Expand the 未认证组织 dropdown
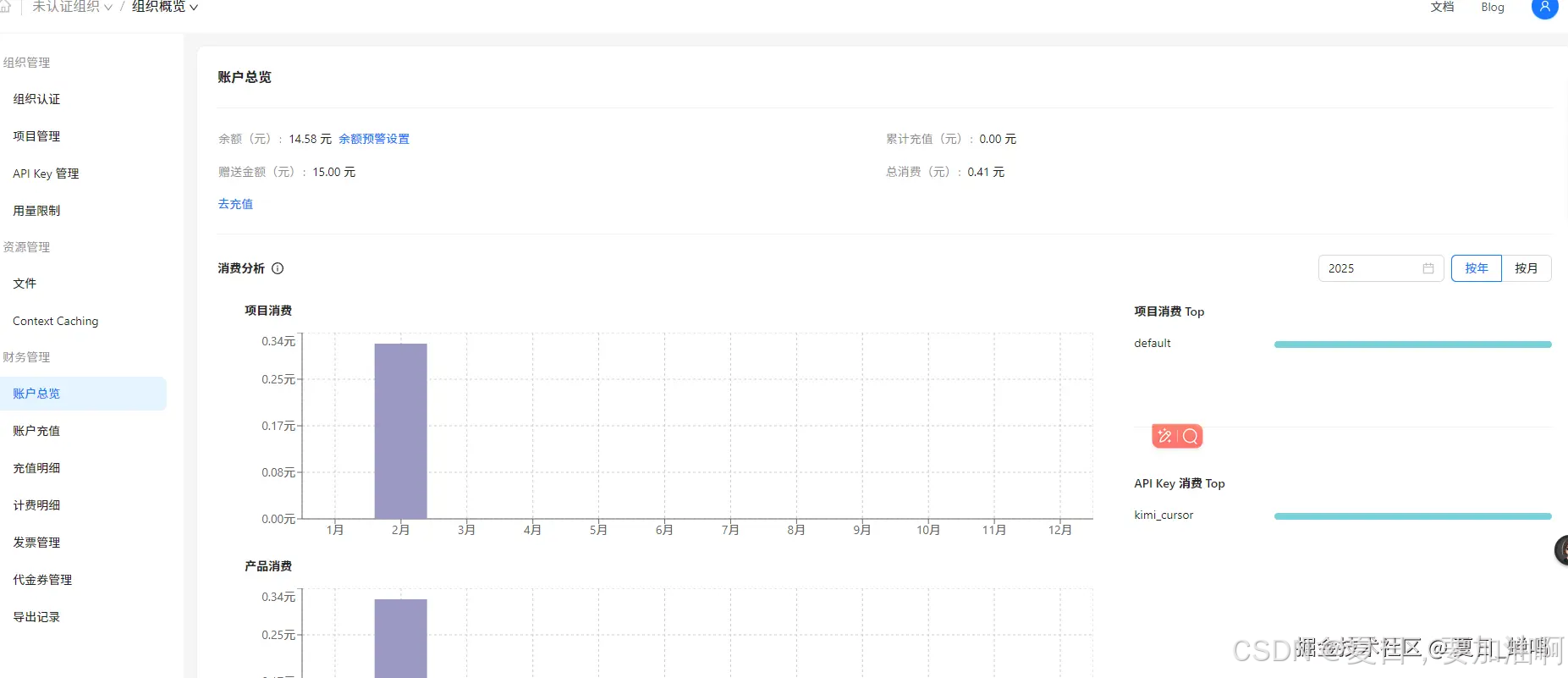The height and width of the screenshot is (678, 1568). coord(72,7)
